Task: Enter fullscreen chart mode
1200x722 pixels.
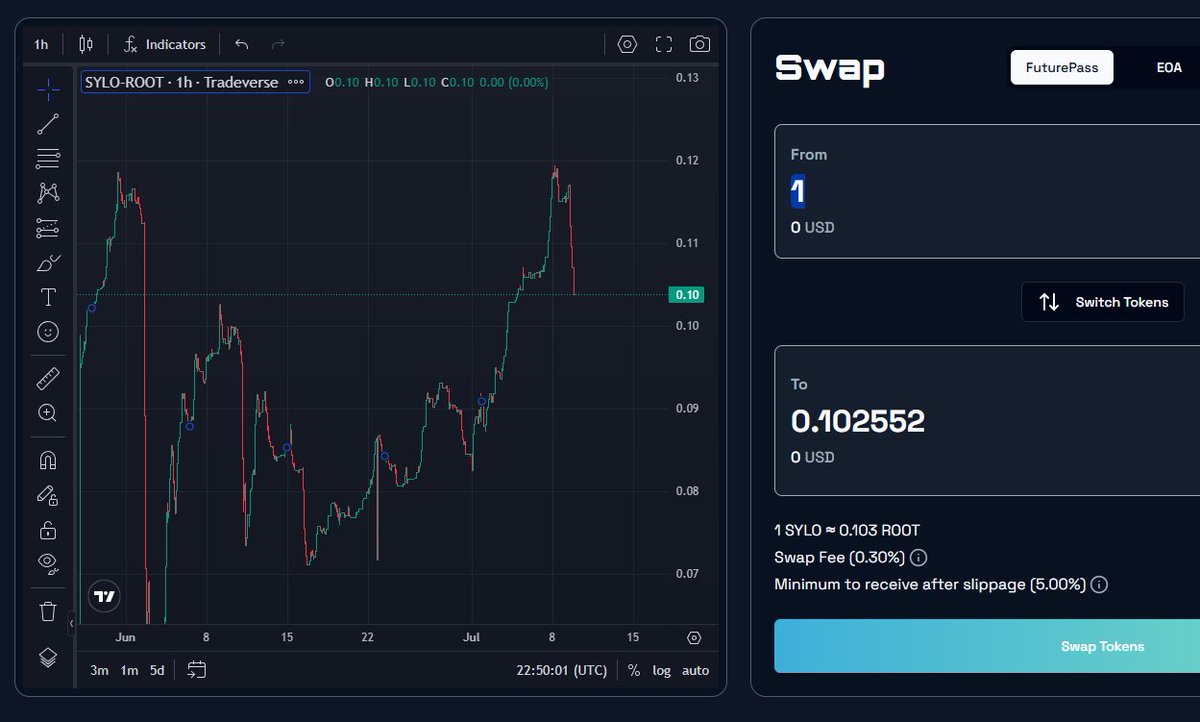Action: click(x=664, y=44)
